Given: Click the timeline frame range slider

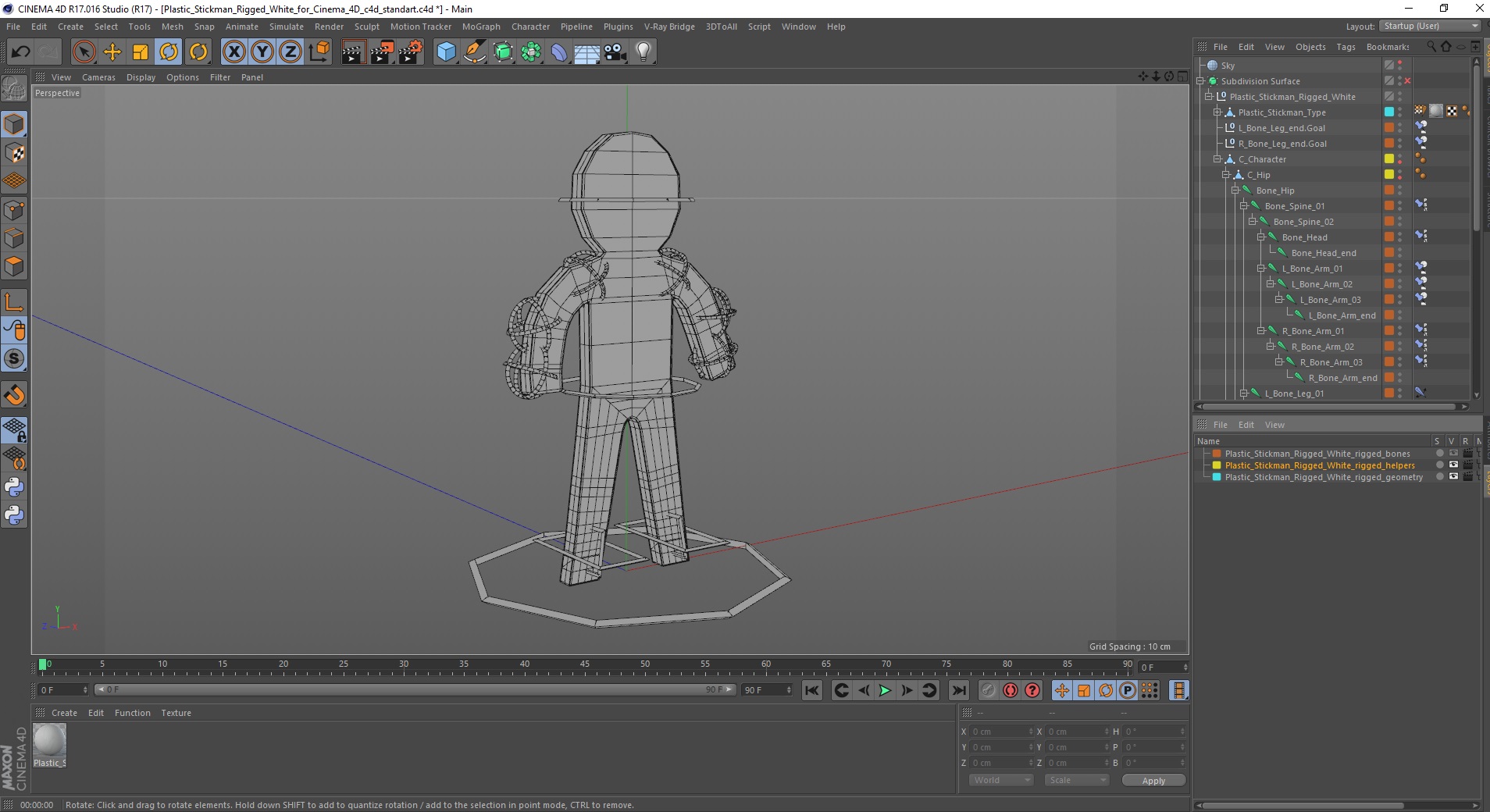Looking at the screenshot, I should coord(415,690).
